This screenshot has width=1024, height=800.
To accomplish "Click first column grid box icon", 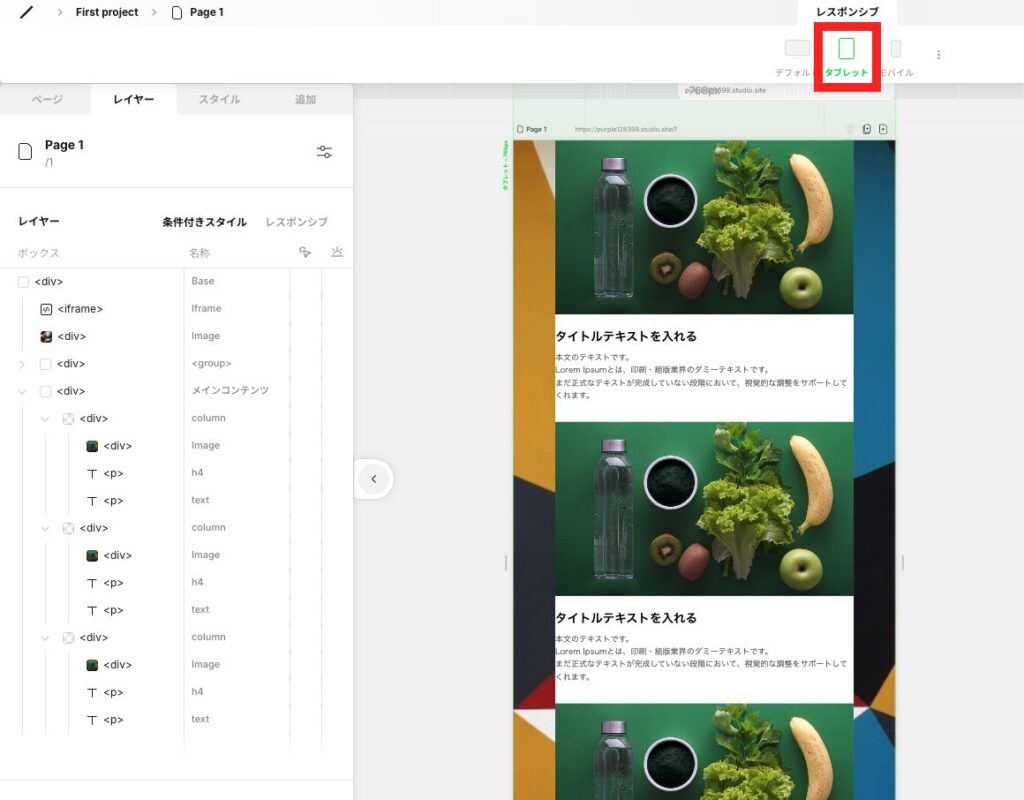I will (x=68, y=419).
